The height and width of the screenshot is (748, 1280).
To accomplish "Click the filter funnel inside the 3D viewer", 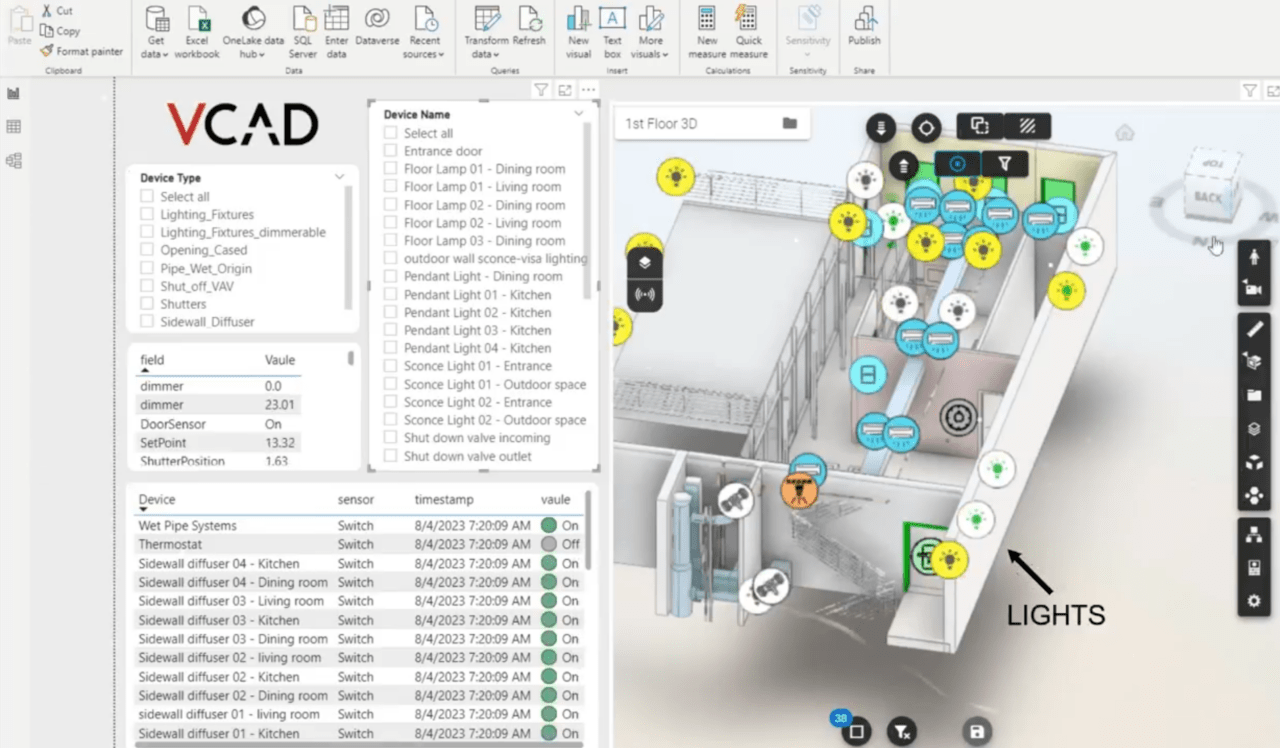I will pyautogui.click(x=1005, y=162).
